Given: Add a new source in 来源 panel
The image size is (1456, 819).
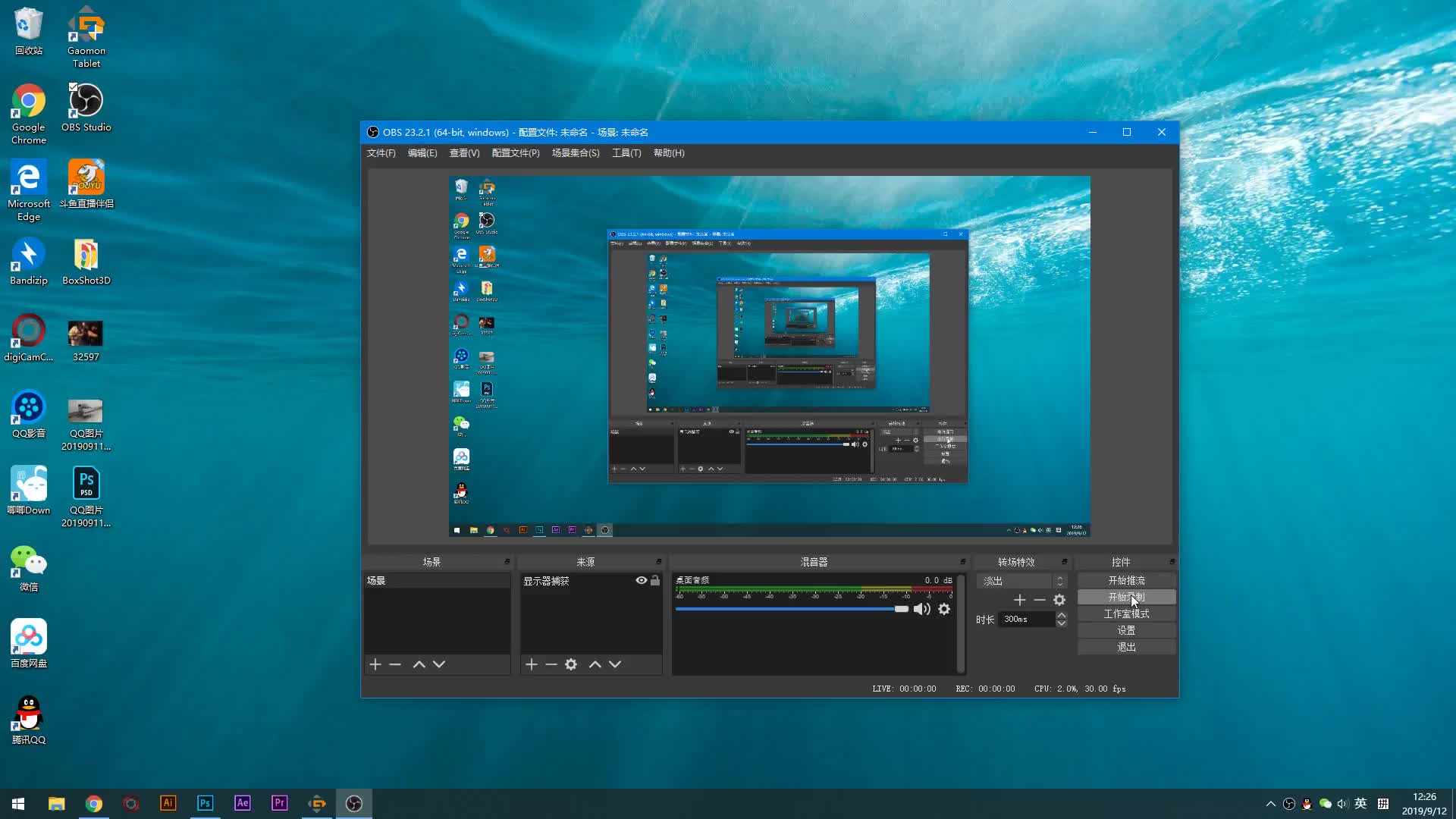Looking at the screenshot, I should [x=532, y=664].
